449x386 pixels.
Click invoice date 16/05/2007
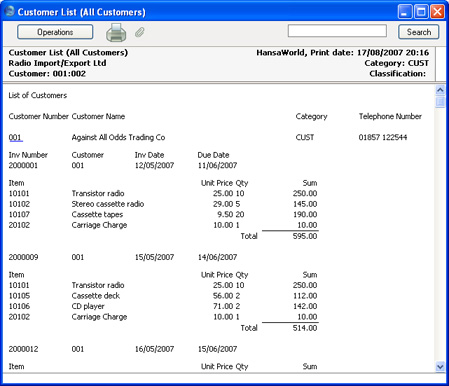[154, 349]
